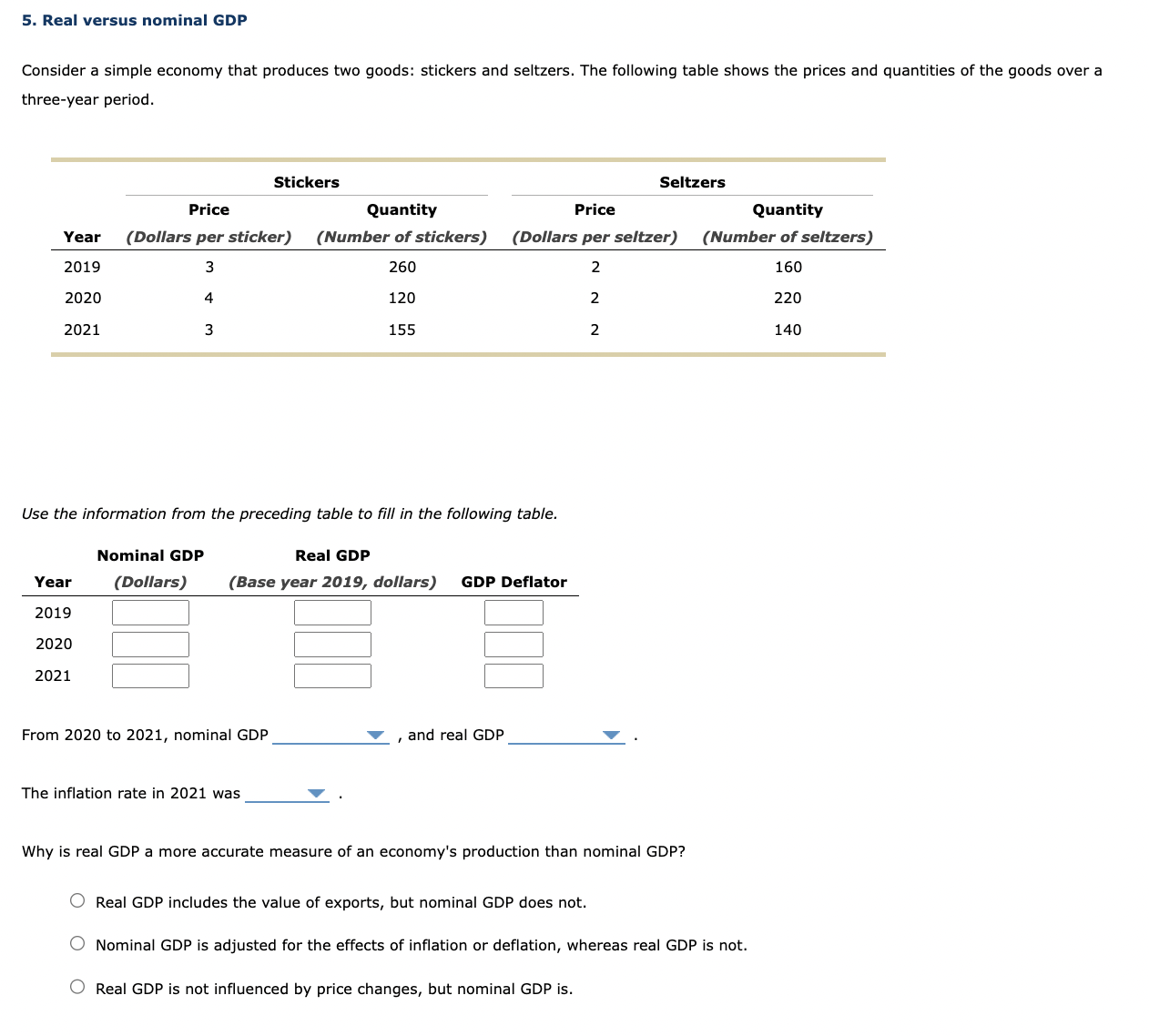Viewport: 1149px width, 1036px height.
Task: Click the GDP Deflator field for 2021
Action: pos(513,675)
